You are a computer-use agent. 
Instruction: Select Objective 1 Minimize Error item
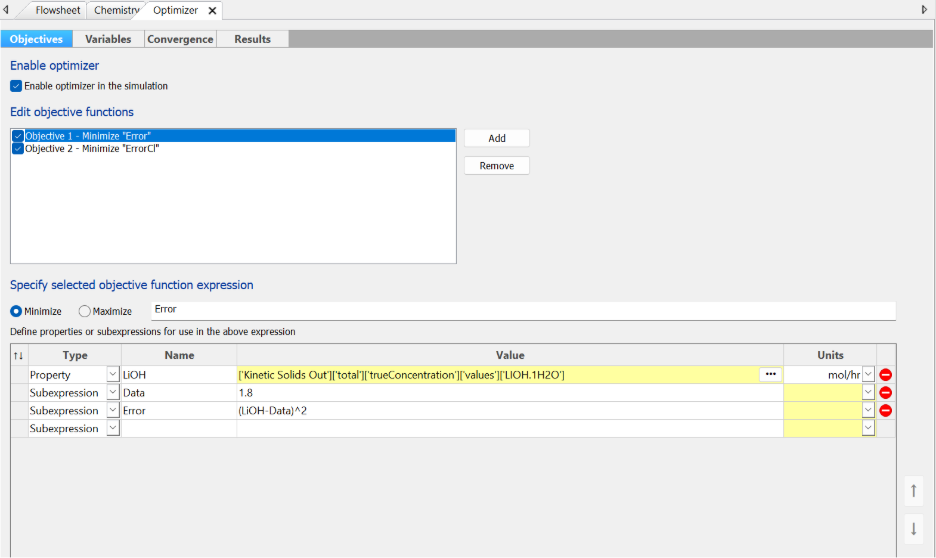[88, 136]
